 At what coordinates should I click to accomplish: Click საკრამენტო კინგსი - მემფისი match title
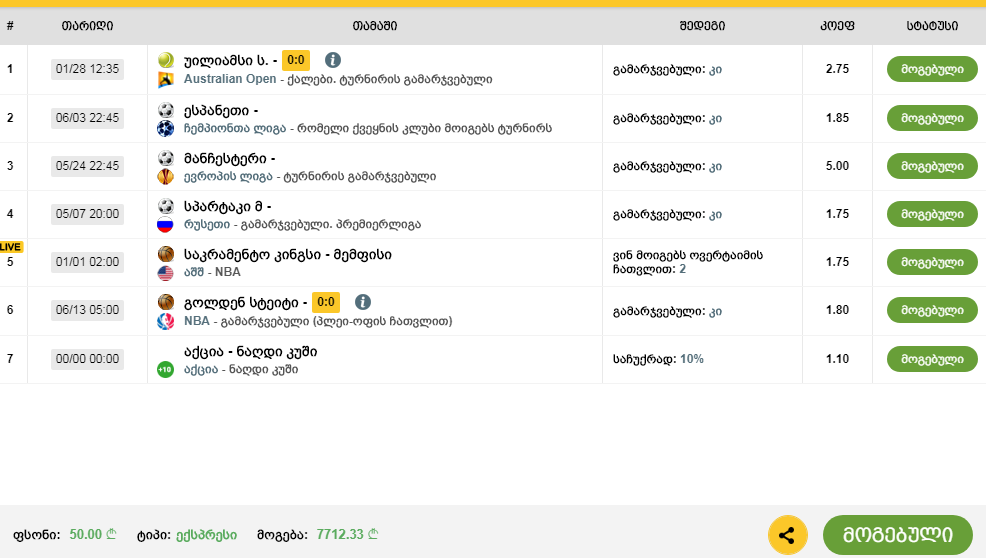click(x=287, y=254)
